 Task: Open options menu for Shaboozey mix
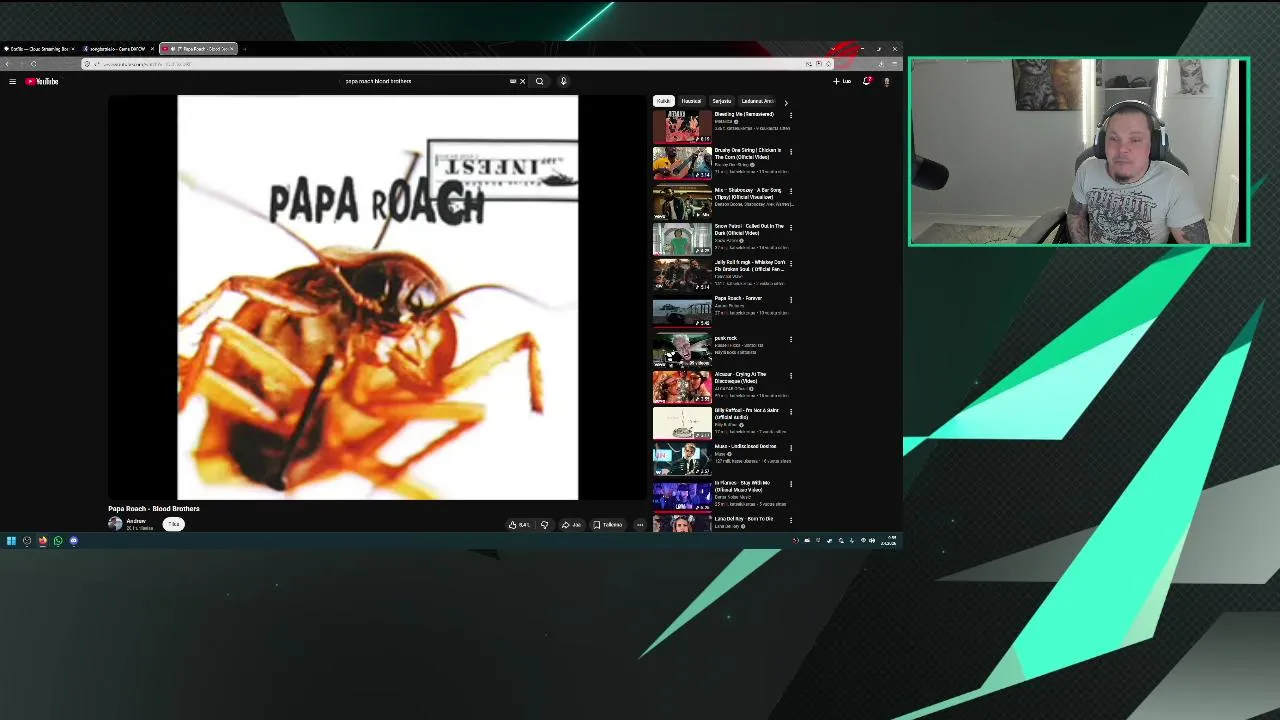point(791,190)
